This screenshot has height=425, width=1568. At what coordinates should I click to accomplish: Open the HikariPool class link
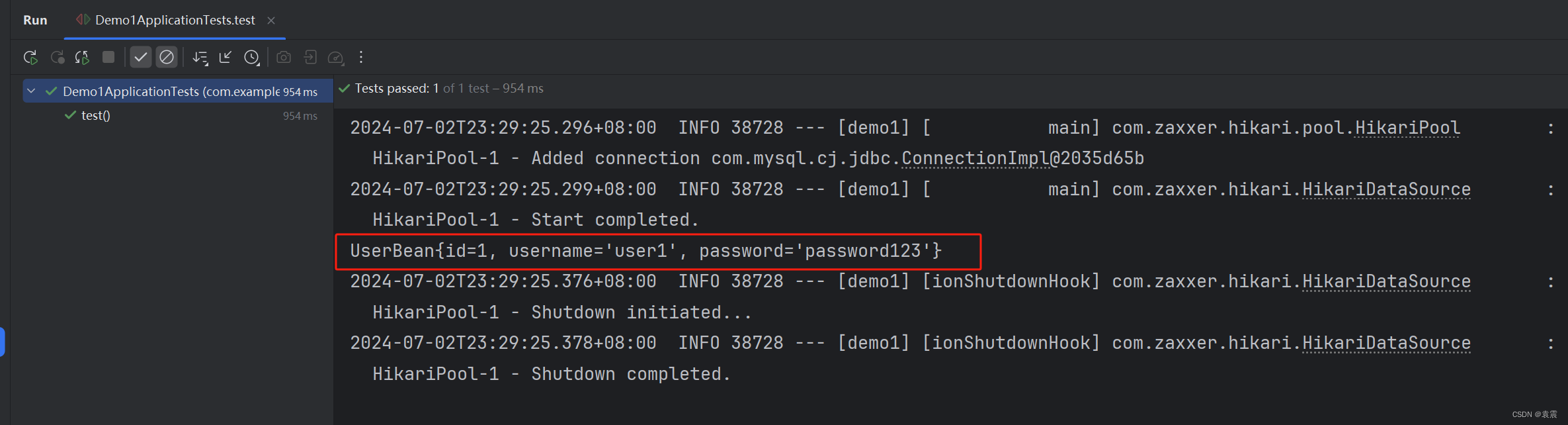pos(1407,126)
